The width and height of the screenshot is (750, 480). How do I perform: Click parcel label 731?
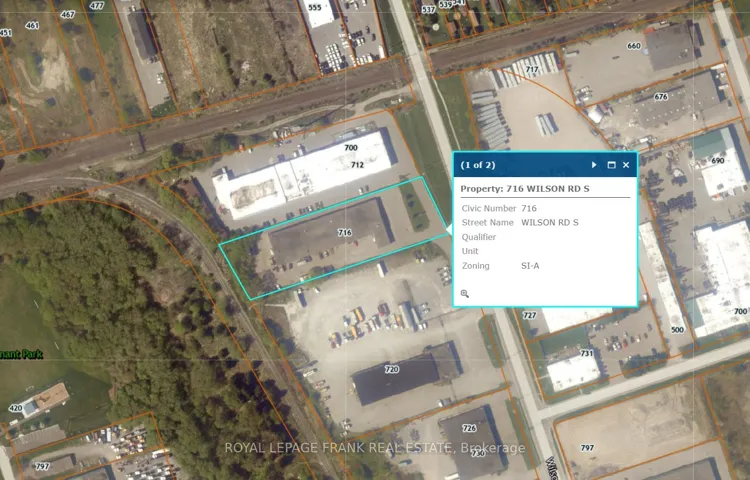pos(586,353)
